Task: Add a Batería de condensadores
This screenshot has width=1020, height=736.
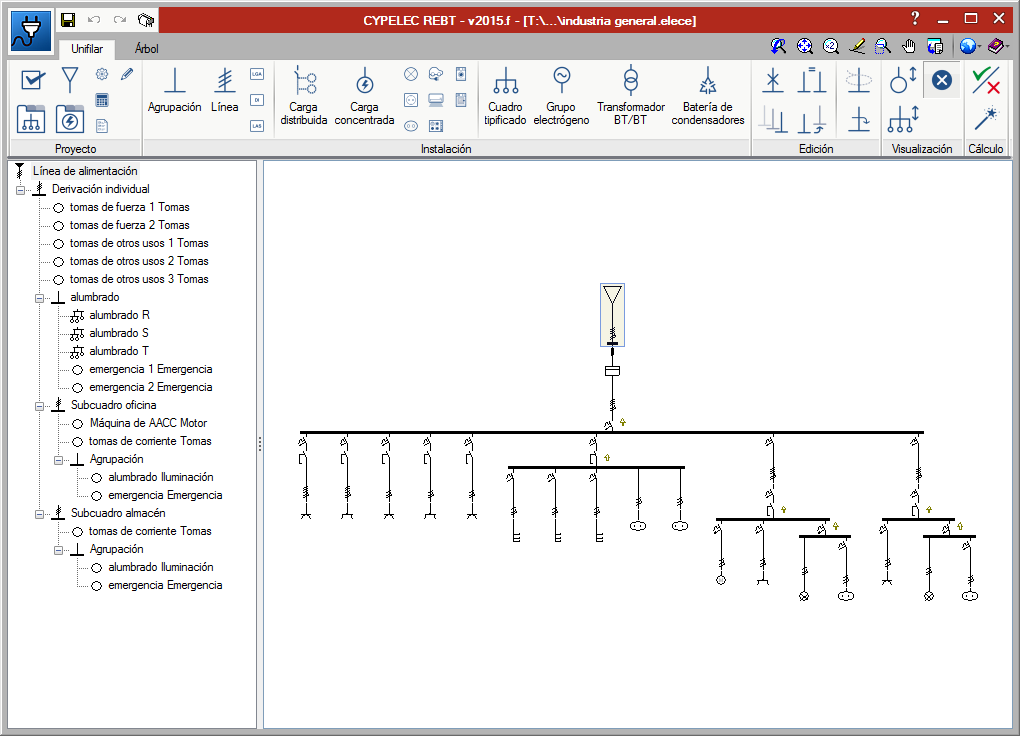Action: 707,96
